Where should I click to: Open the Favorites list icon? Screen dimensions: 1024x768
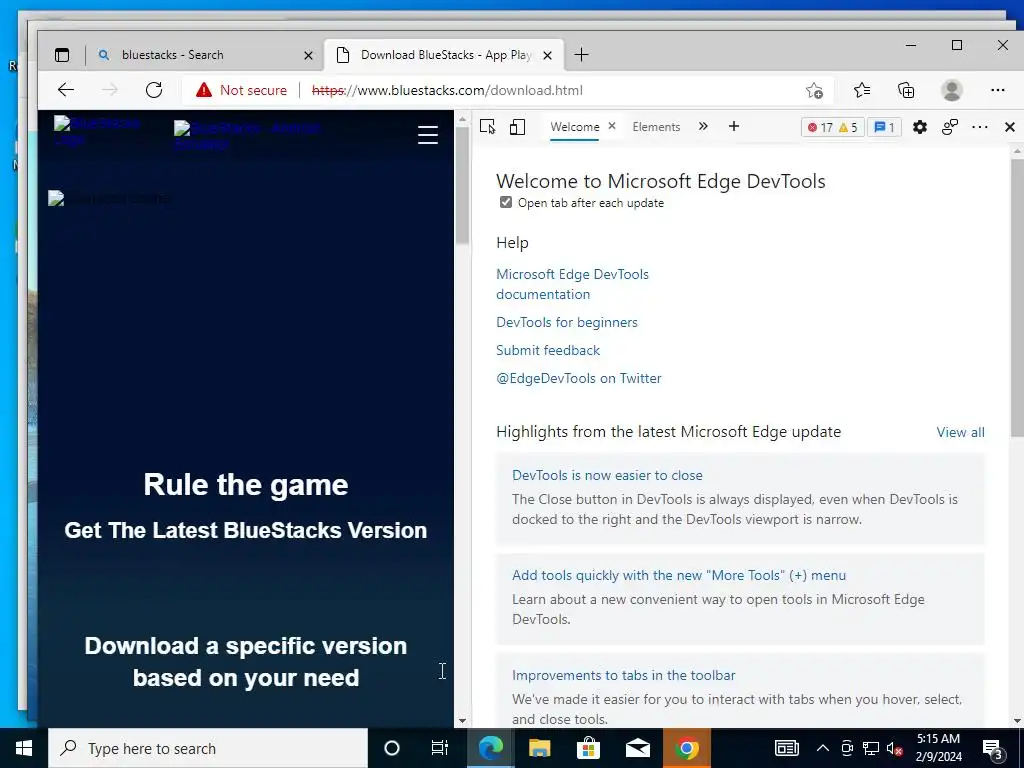click(x=862, y=90)
